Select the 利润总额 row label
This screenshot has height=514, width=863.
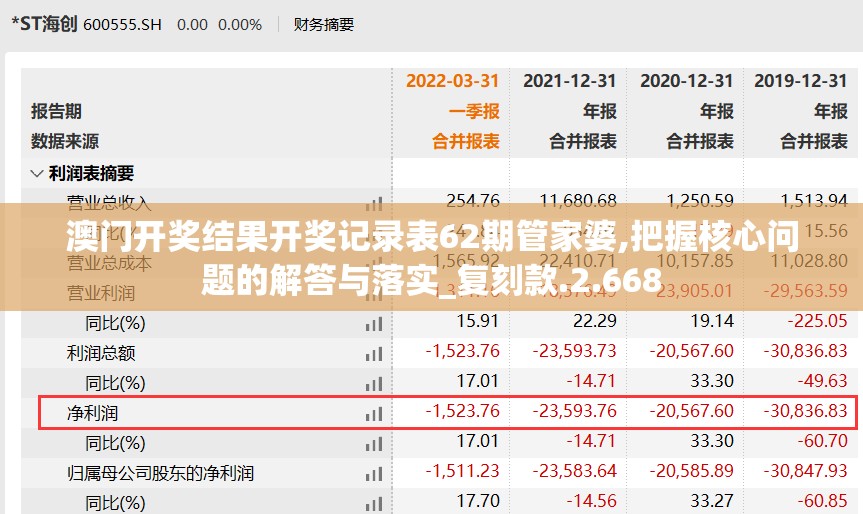[x=101, y=353]
